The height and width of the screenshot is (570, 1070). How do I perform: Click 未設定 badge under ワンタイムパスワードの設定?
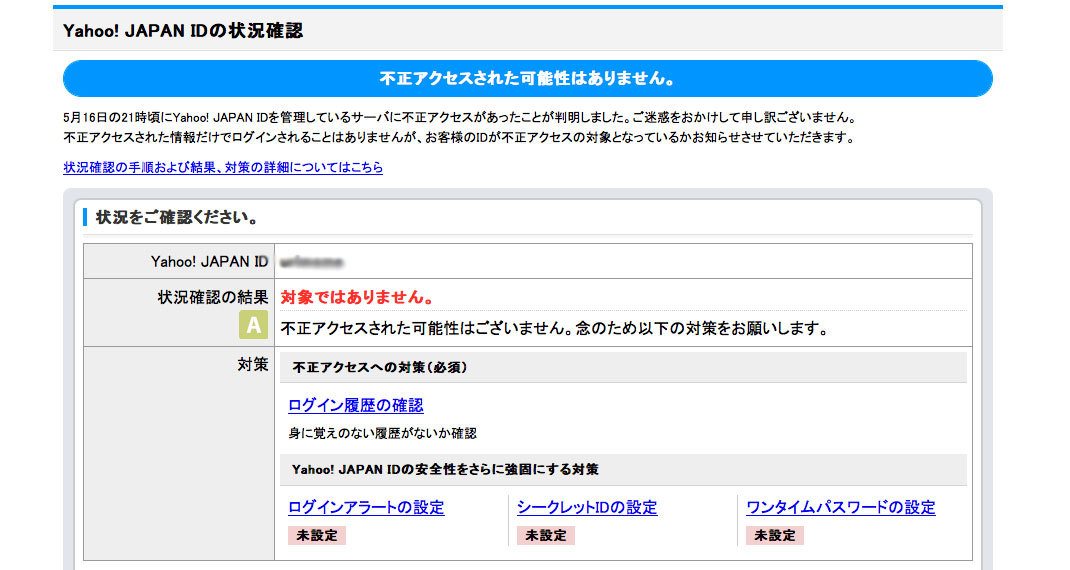(775, 535)
